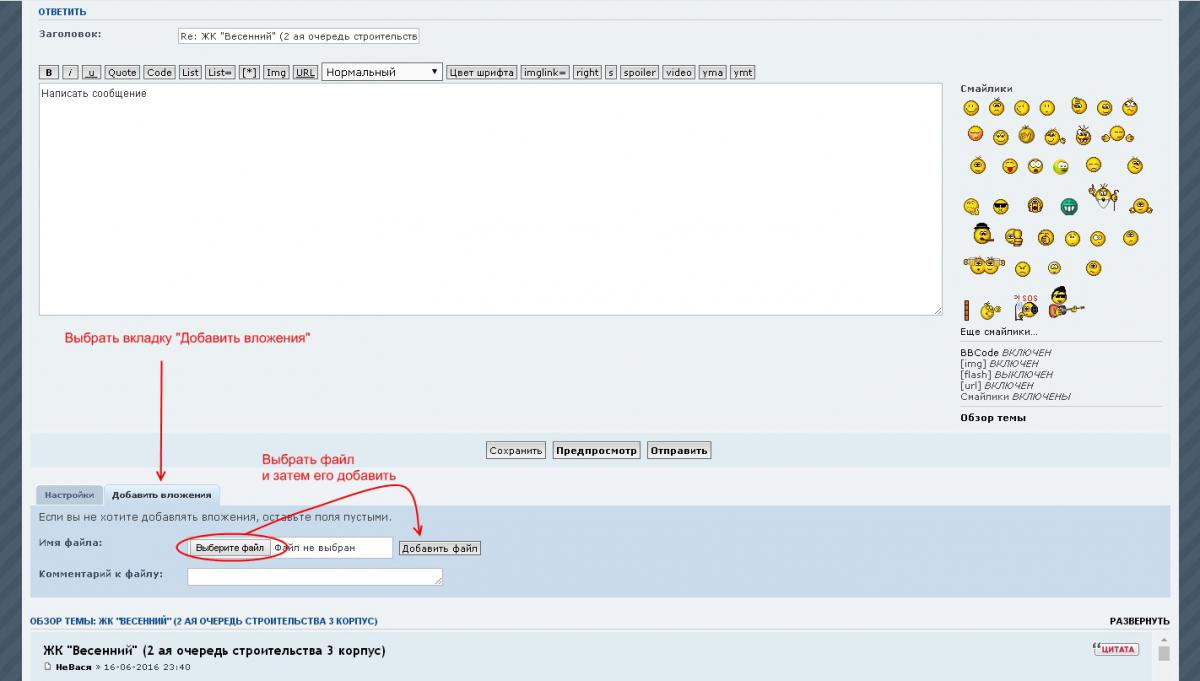Select the Добавить вложения tab
Viewport: 1200px width, 681px height.
[161, 495]
